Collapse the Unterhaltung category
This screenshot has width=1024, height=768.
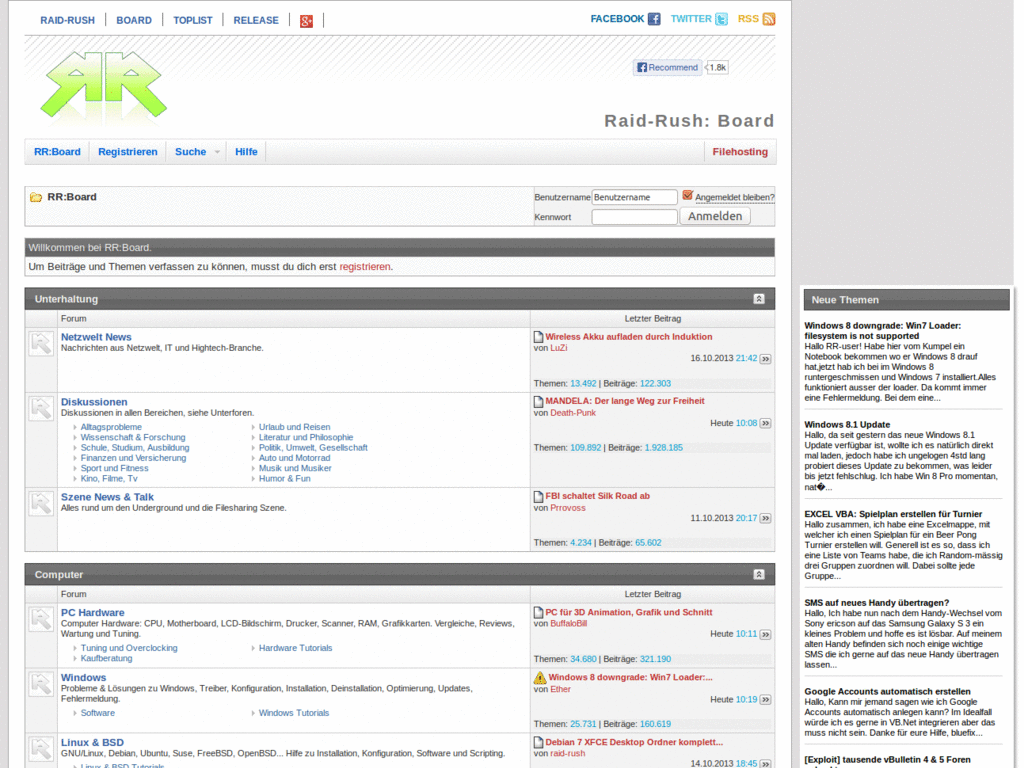coord(759,299)
